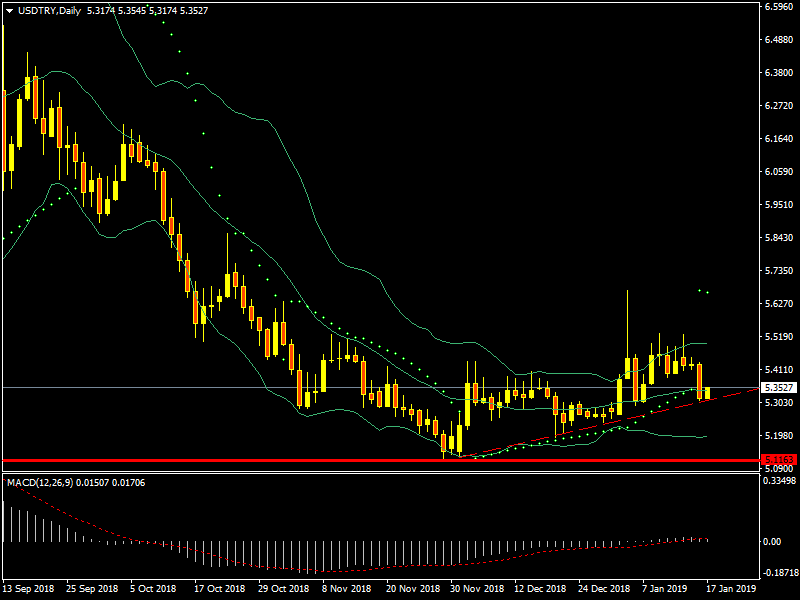This screenshot has width=800, height=600.
Task: Click the current price tag 5.3527
Action: coord(777,387)
